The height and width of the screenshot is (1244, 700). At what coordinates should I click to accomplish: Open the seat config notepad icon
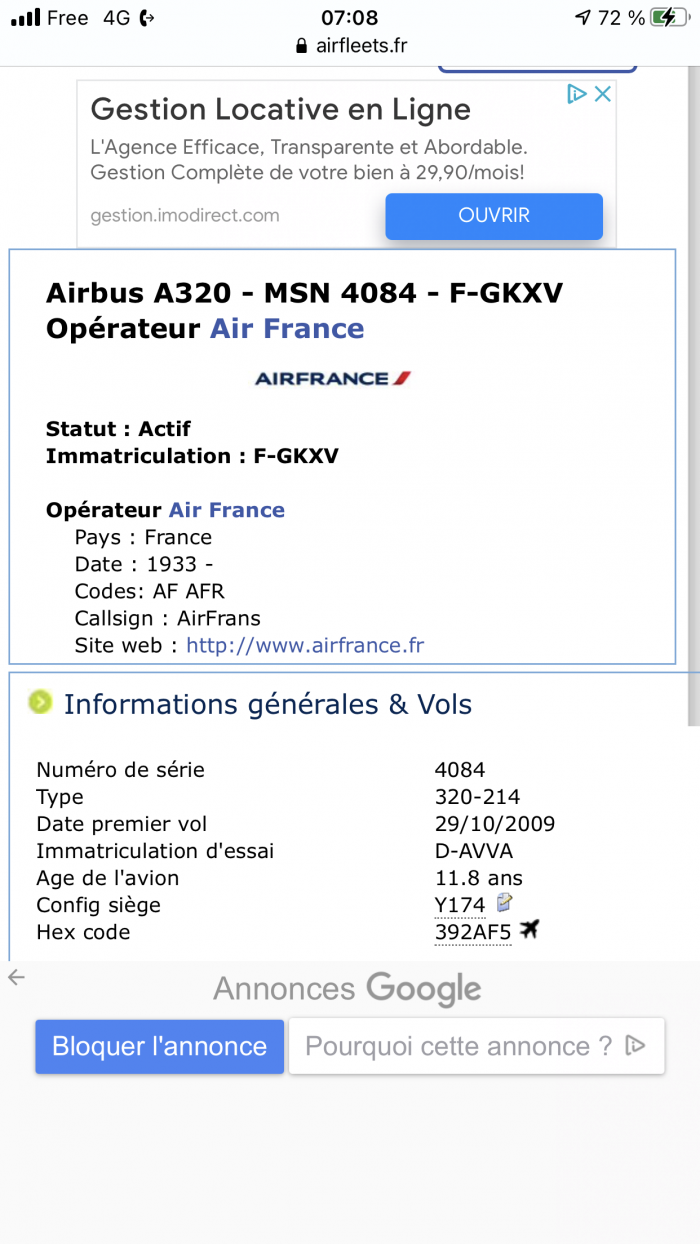coord(505,903)
